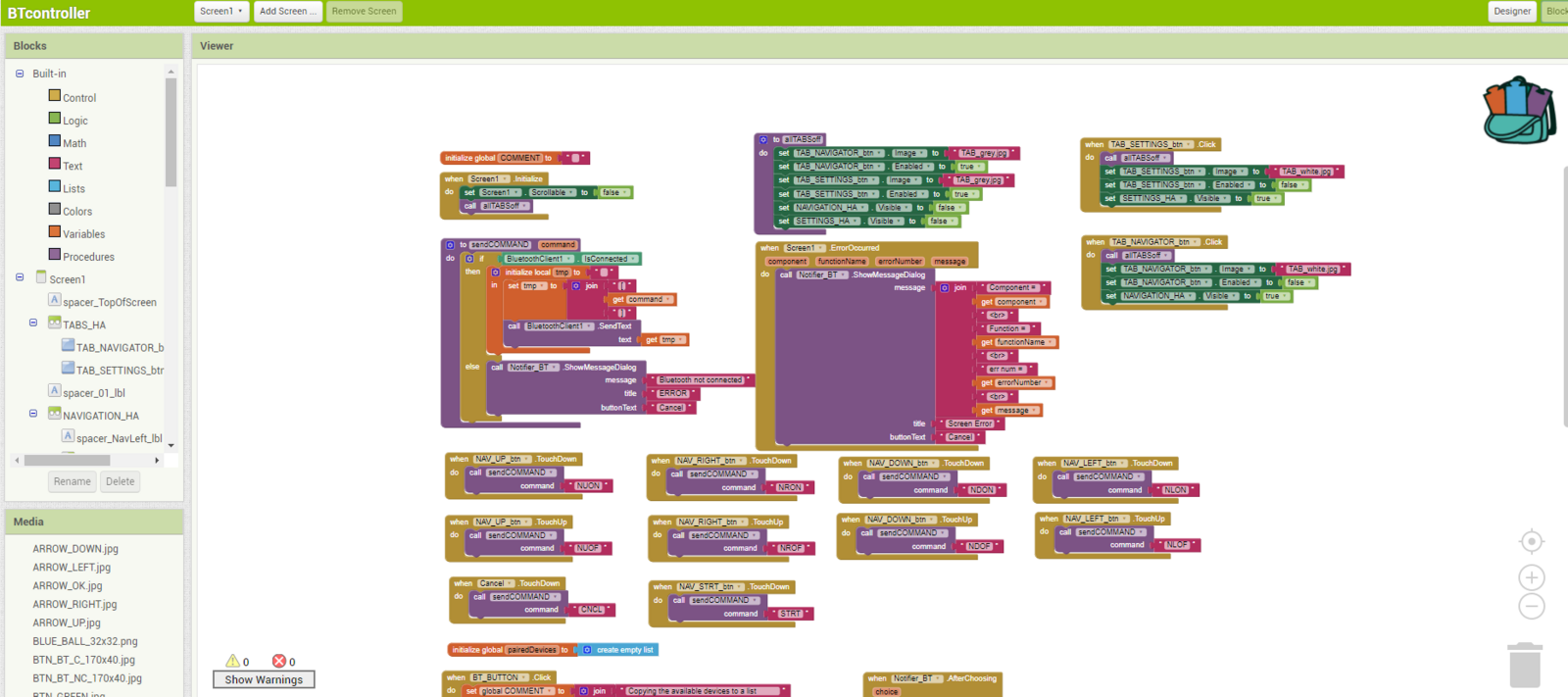
Task: Click the Add Screen button
Action: 287,12
